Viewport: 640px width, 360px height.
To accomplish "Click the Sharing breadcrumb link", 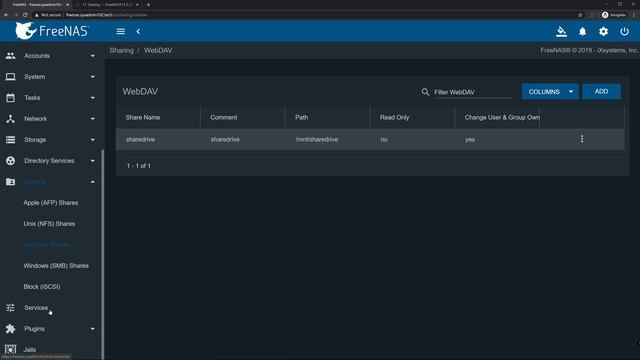I will click(121, 51).
